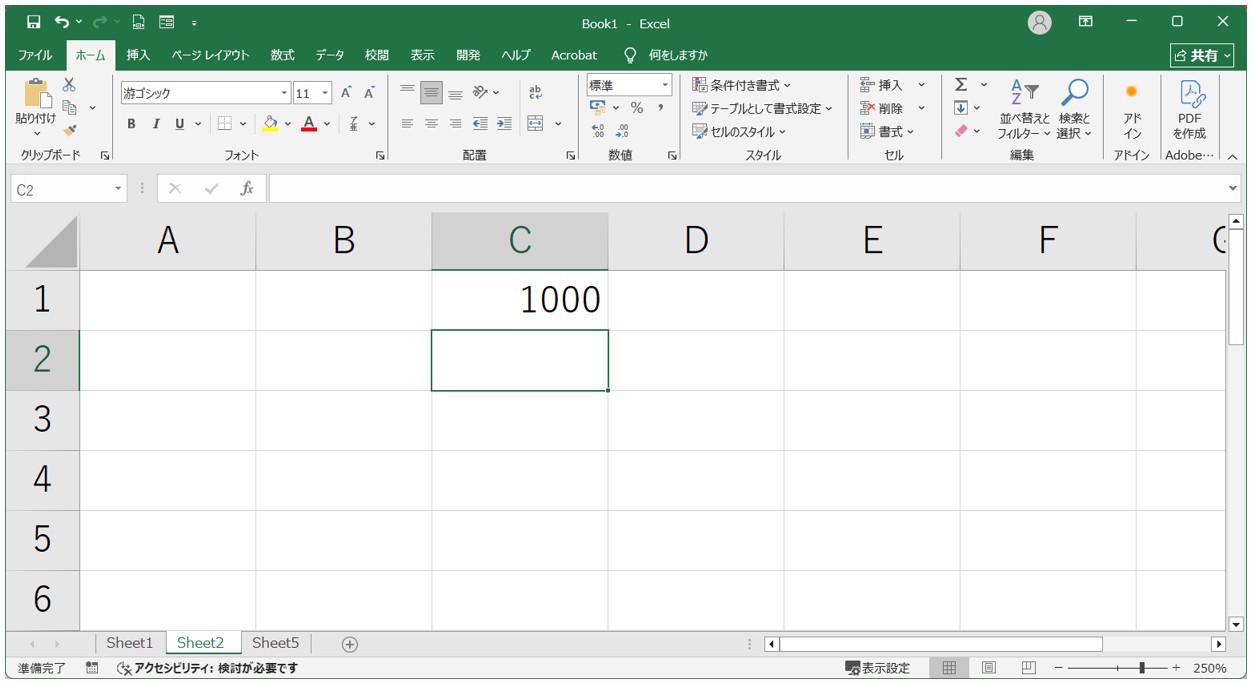1253x684 pixels.
Task: Open the font size 11 dropdown
Action: tap(326, 93)
